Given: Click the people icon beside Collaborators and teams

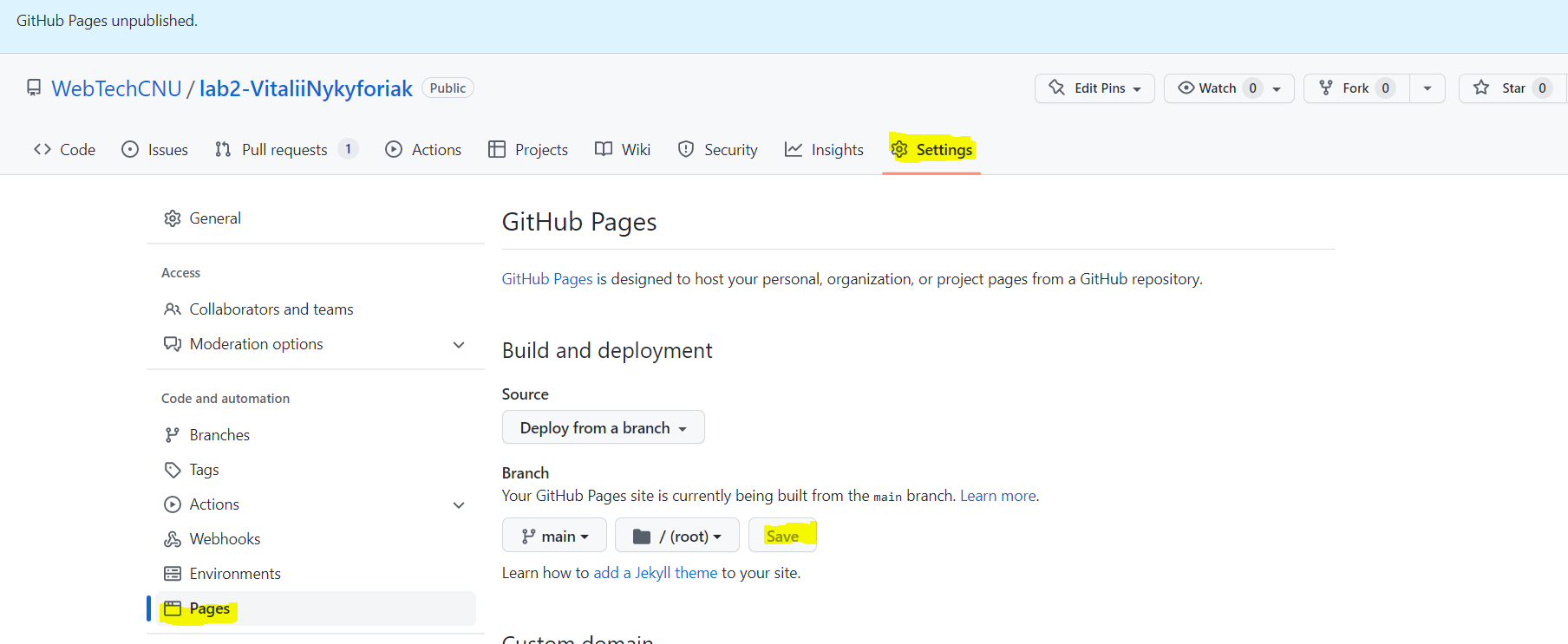Looking at the screenshot, I should click(x=173, y=309).
